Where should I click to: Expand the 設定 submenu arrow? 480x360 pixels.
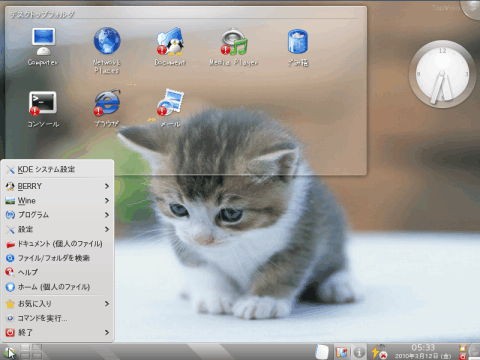[x=107, y=229]
